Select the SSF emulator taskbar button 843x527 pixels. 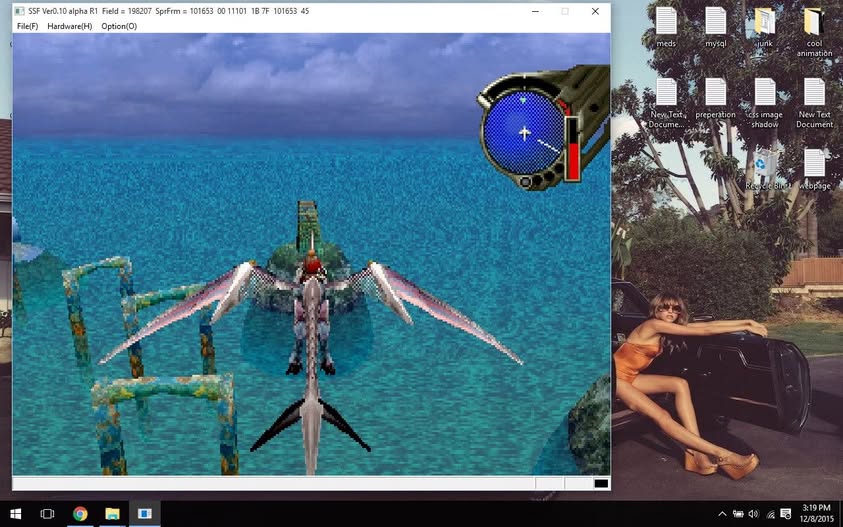tap(145, 514)
